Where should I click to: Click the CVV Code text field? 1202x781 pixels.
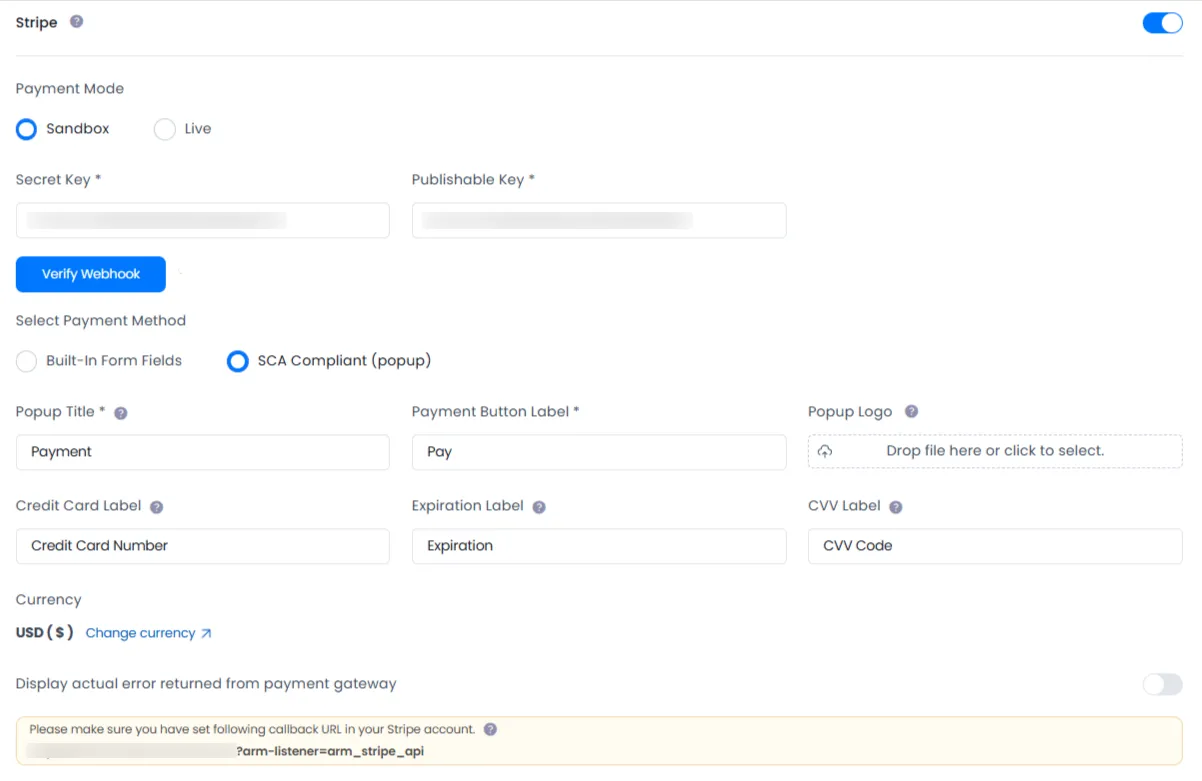(994, 546)
